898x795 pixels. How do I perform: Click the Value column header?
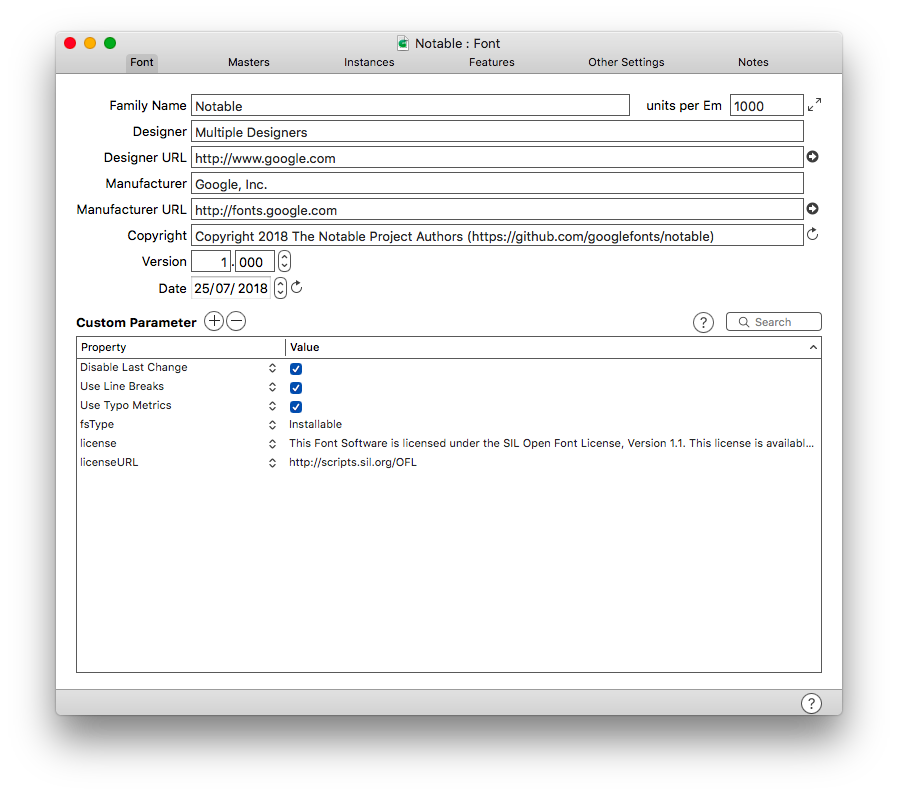pyautogui.click(x=553, y=347)
